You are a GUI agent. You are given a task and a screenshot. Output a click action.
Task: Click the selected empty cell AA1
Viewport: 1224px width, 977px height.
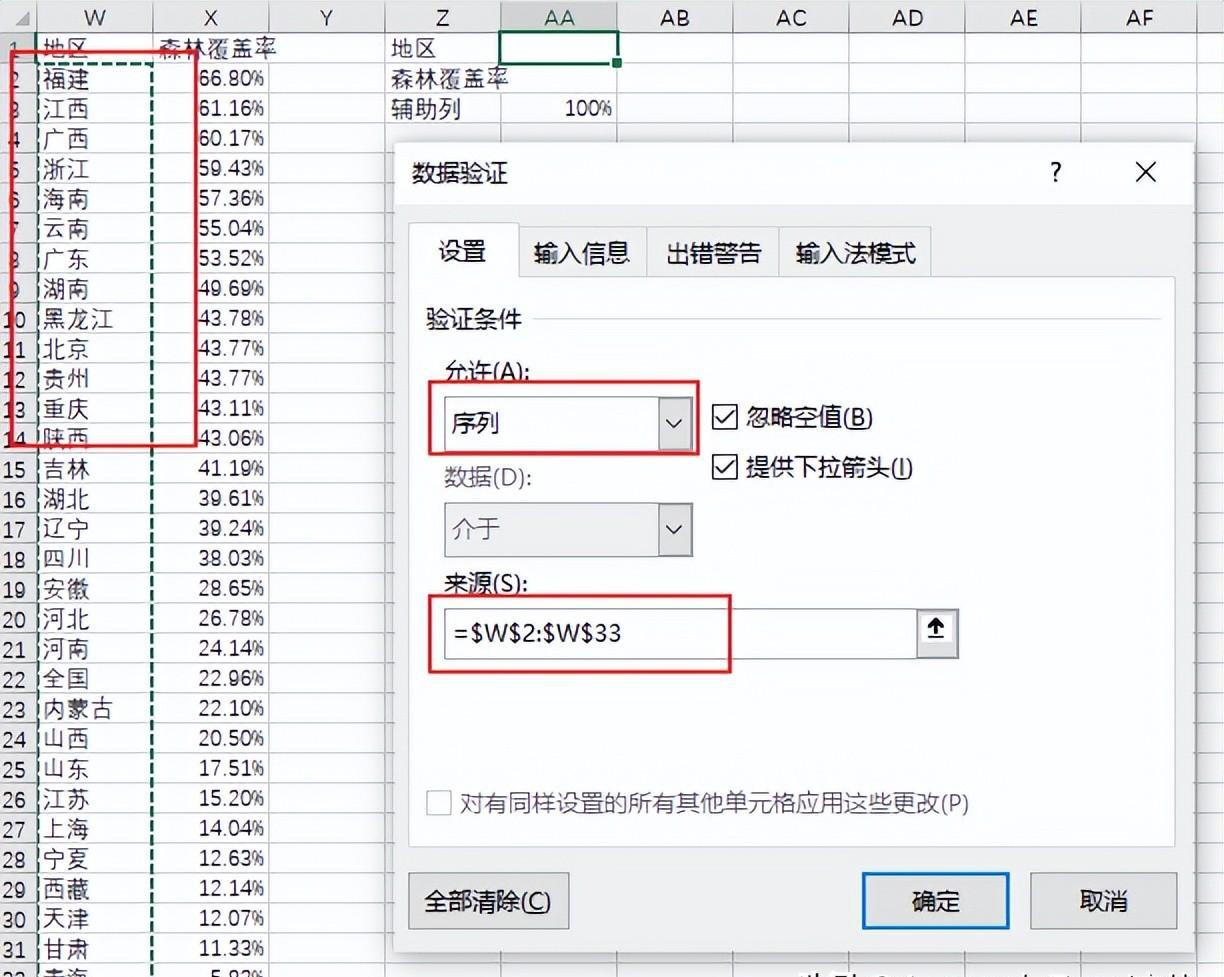[559, 48]
